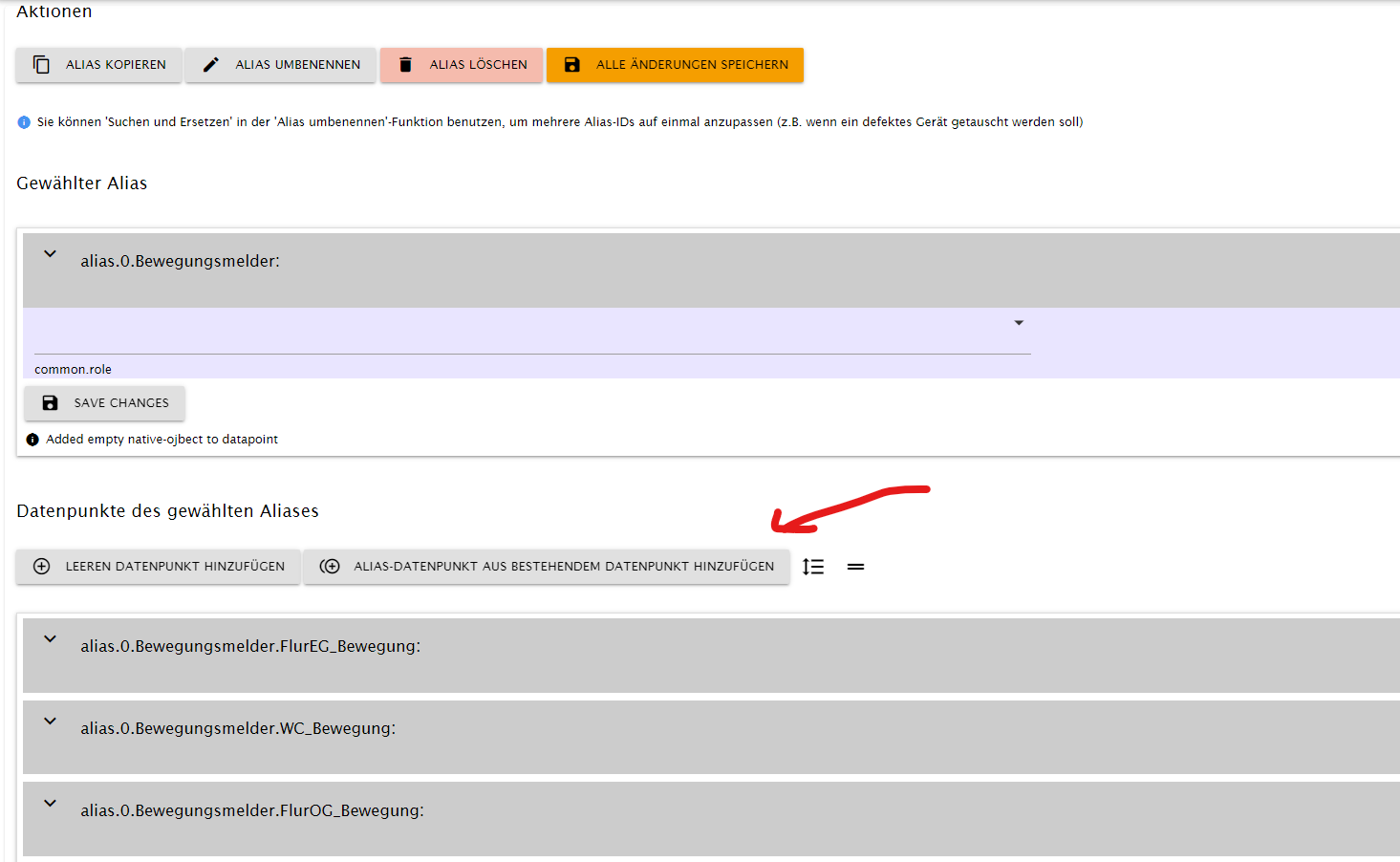Click the common.role label
The width and height of the screenshot is (1400, 862).
[x=73, y=370]
